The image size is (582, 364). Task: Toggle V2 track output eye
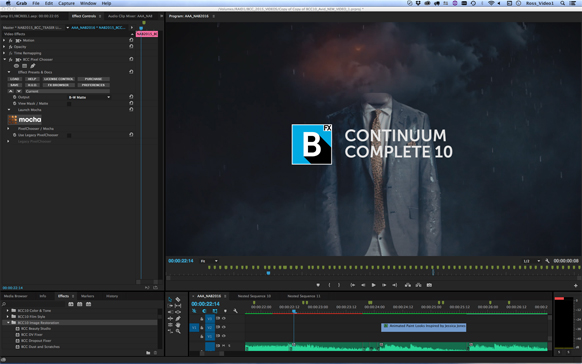point(224,327)
